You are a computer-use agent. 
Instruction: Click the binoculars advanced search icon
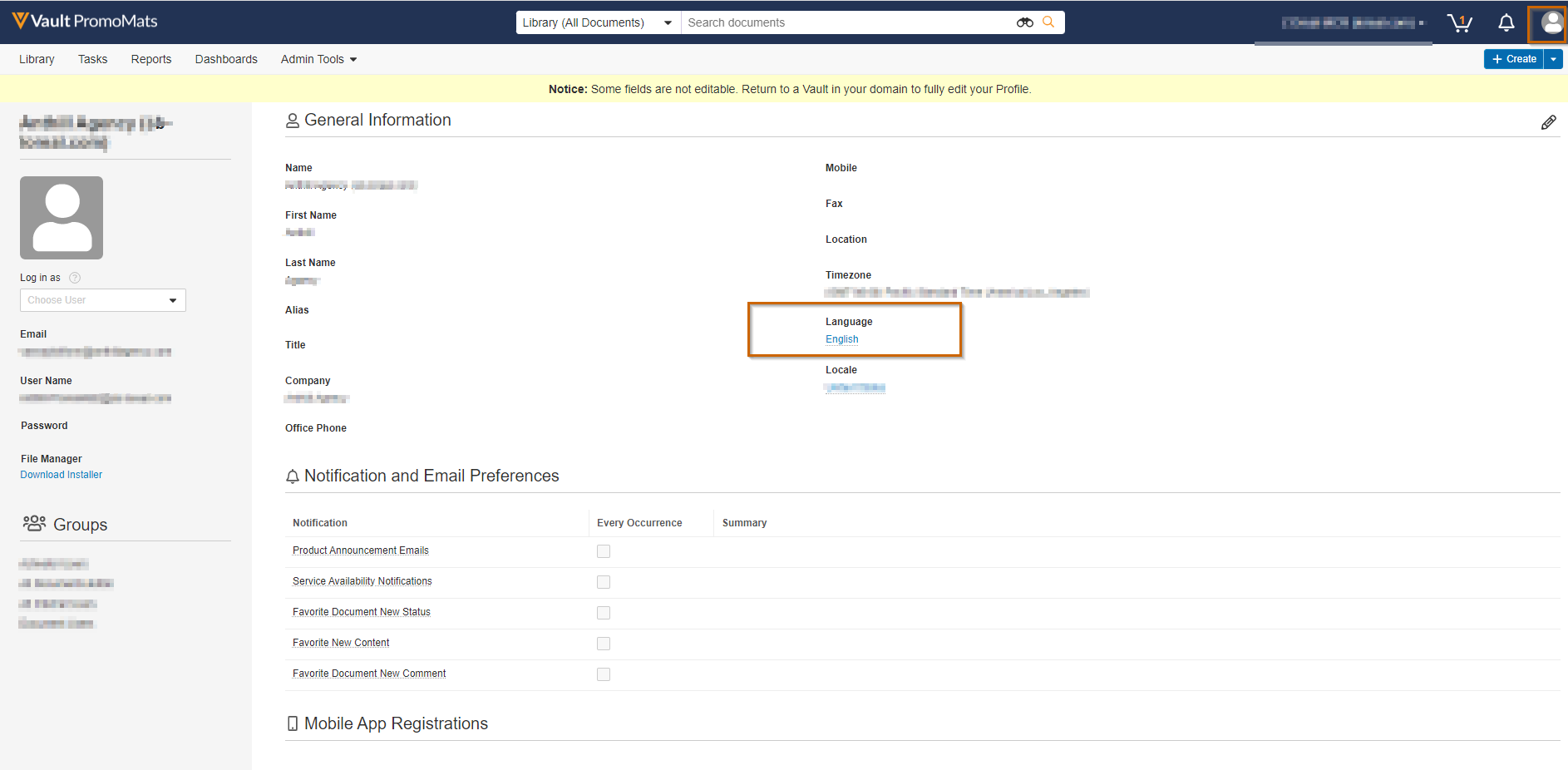point(1024,22)
